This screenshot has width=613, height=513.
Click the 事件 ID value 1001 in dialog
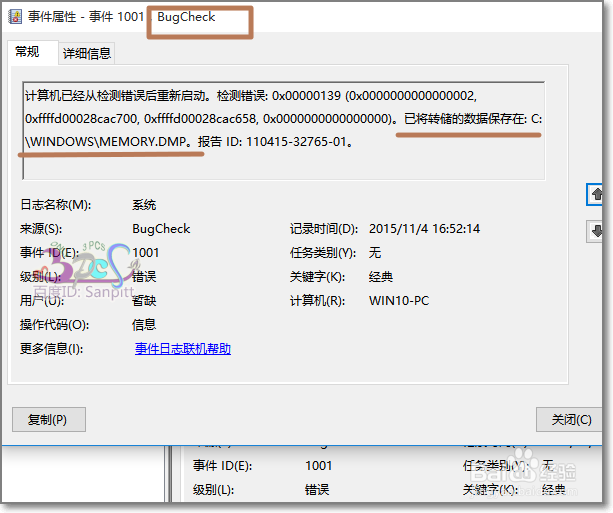pos(146,253)
